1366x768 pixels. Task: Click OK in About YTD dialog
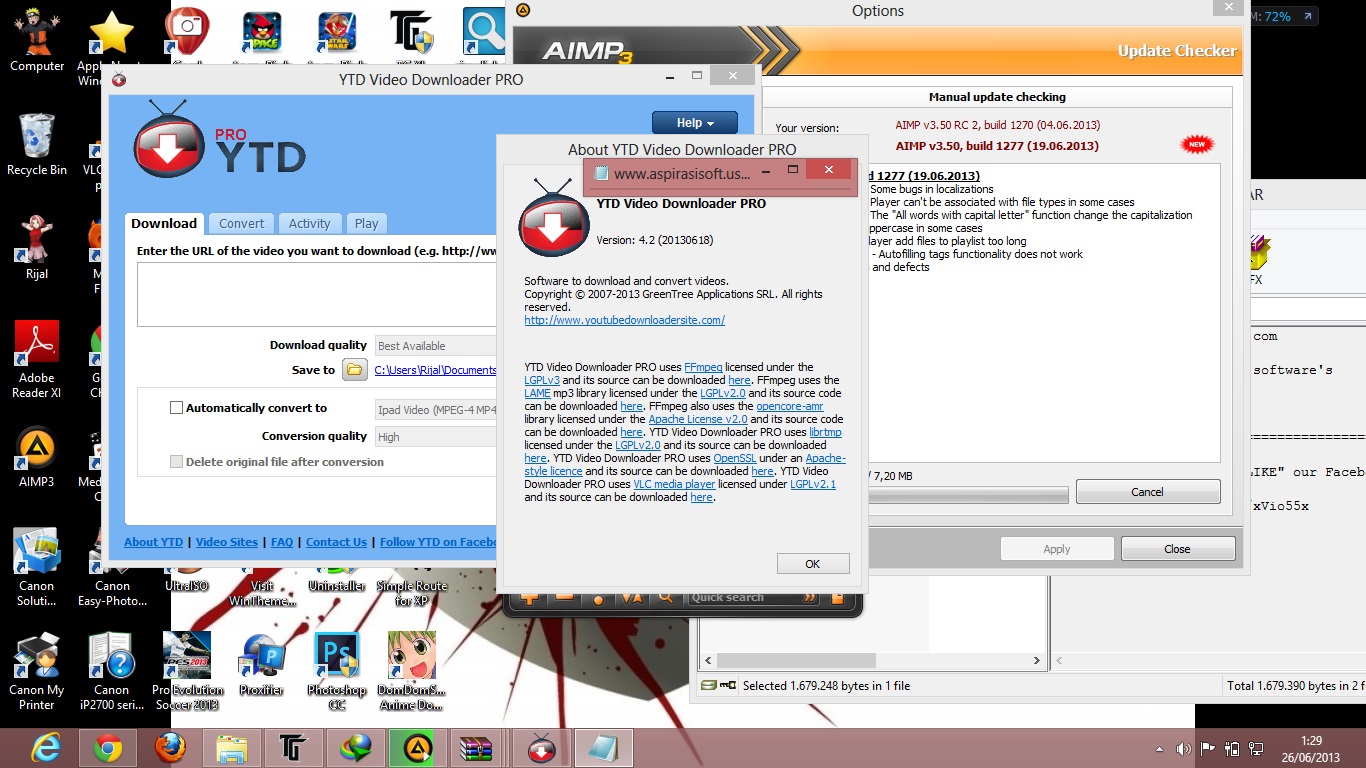813,564
